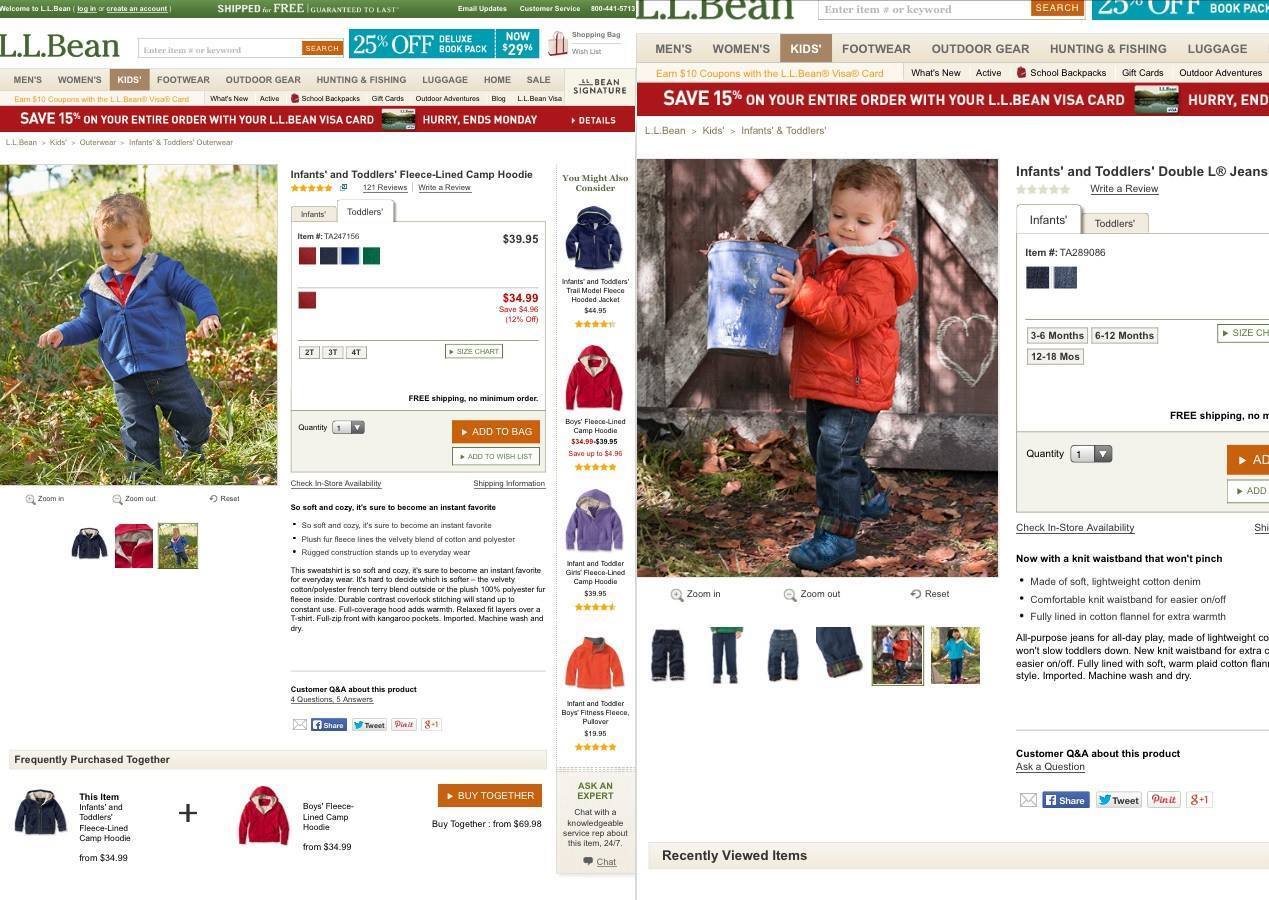Share jeans product on Facebook
Viewport: 1269px width, 900px height.
point(1066,800)
